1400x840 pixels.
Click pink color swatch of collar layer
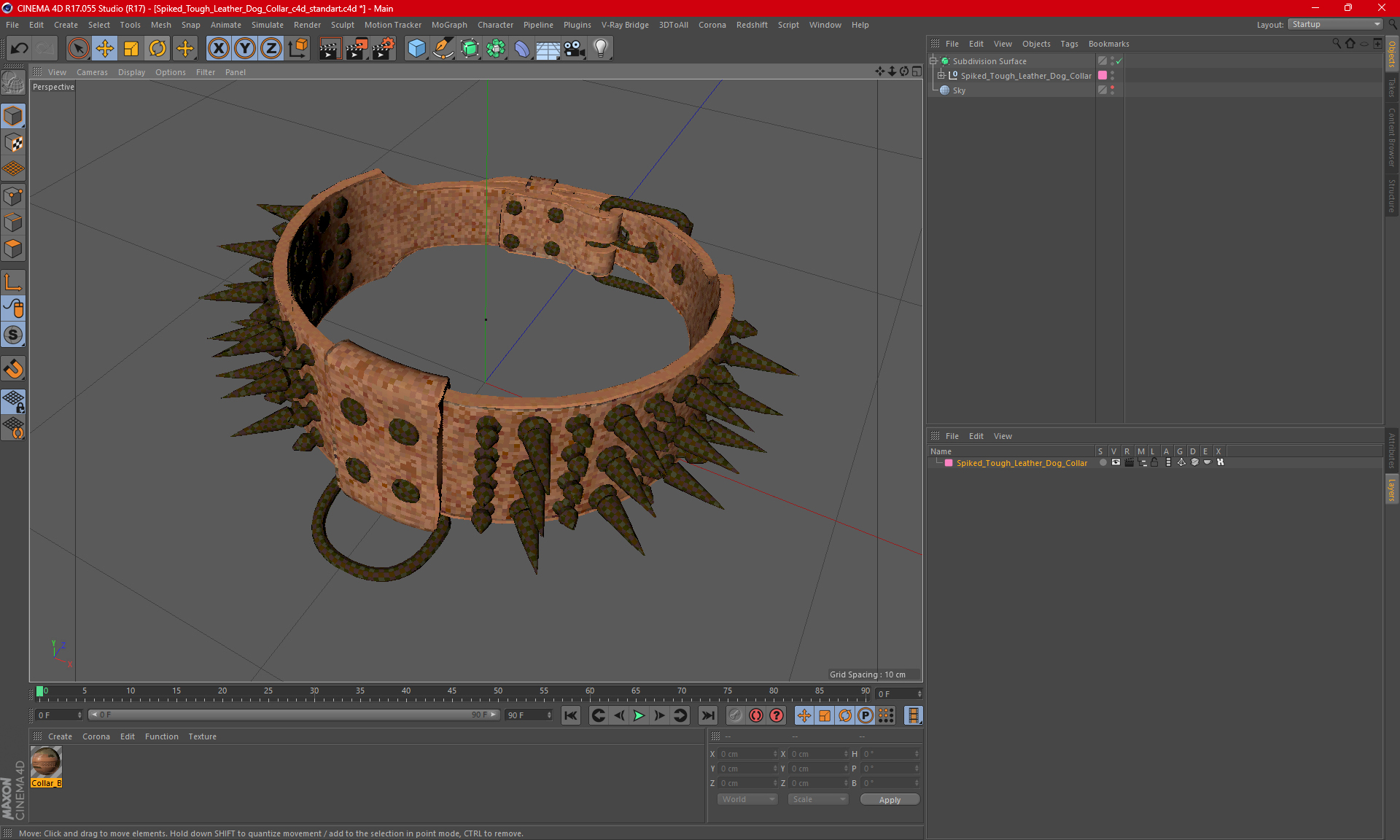(x=949, y=463)
